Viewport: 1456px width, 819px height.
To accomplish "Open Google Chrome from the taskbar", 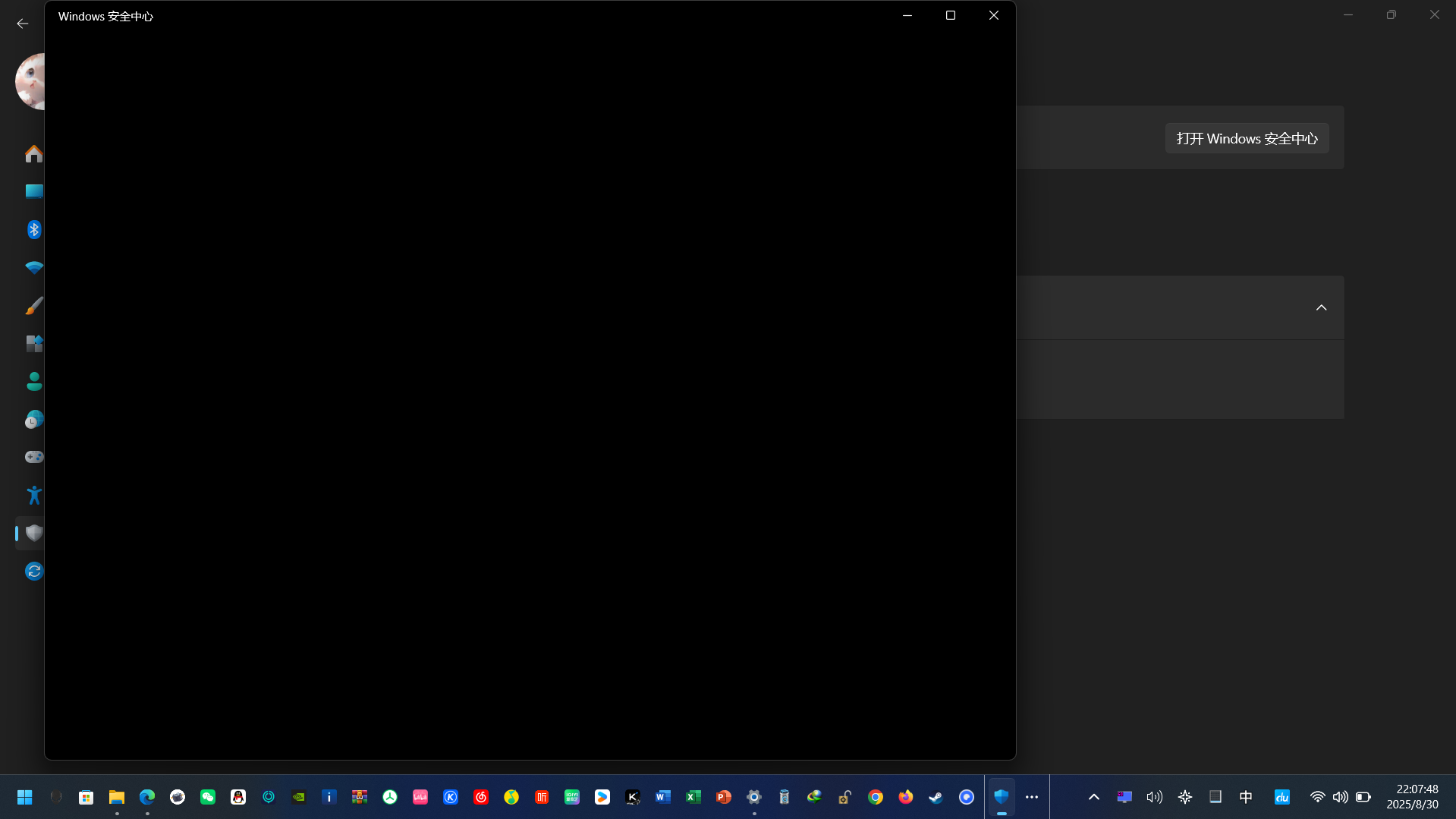I will coord(876,797).
